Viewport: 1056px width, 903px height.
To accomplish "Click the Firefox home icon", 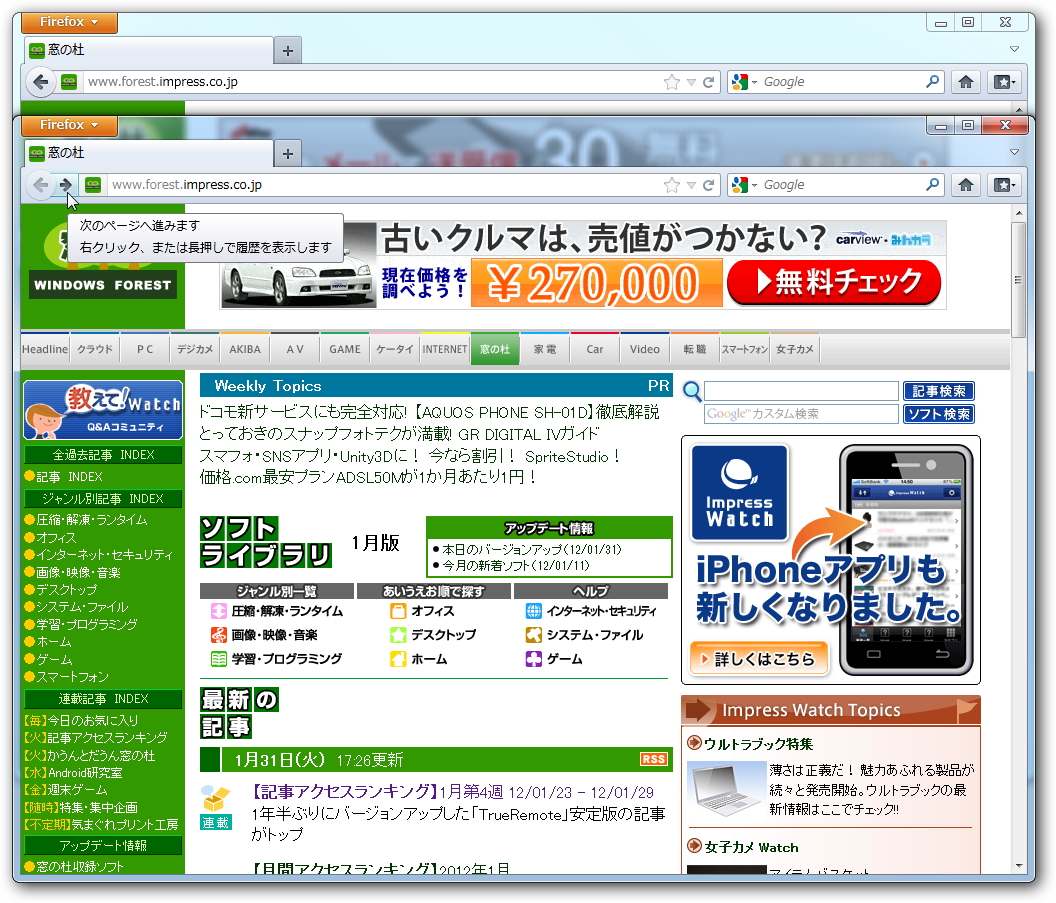I will [x=966, y=184].
